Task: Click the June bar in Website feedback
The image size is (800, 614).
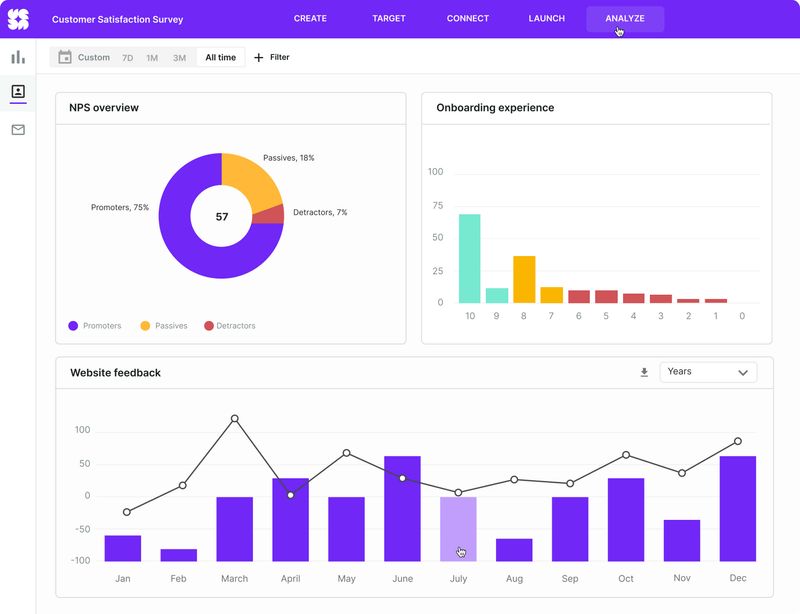Action: tap(403, 509)
